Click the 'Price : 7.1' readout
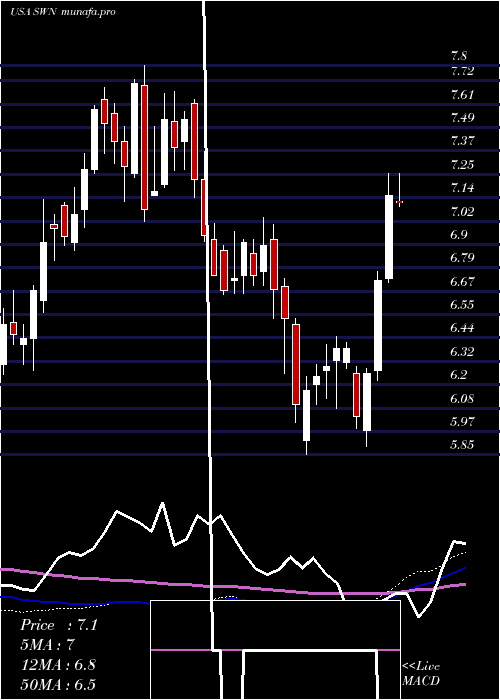This screenshot has width=500, height=700. 58,625
